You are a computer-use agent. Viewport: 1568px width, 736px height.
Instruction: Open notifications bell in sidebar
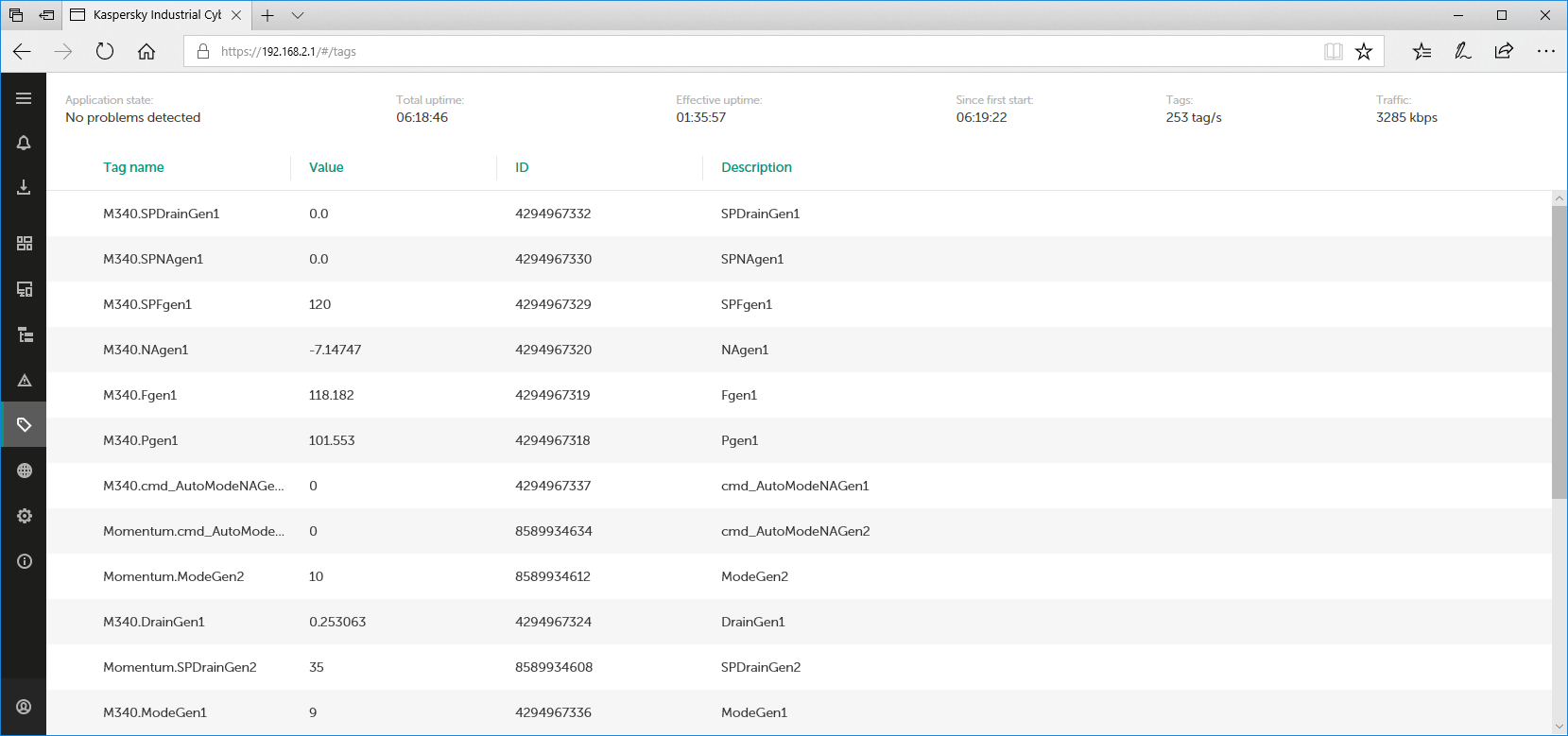[x=24, y=143]
